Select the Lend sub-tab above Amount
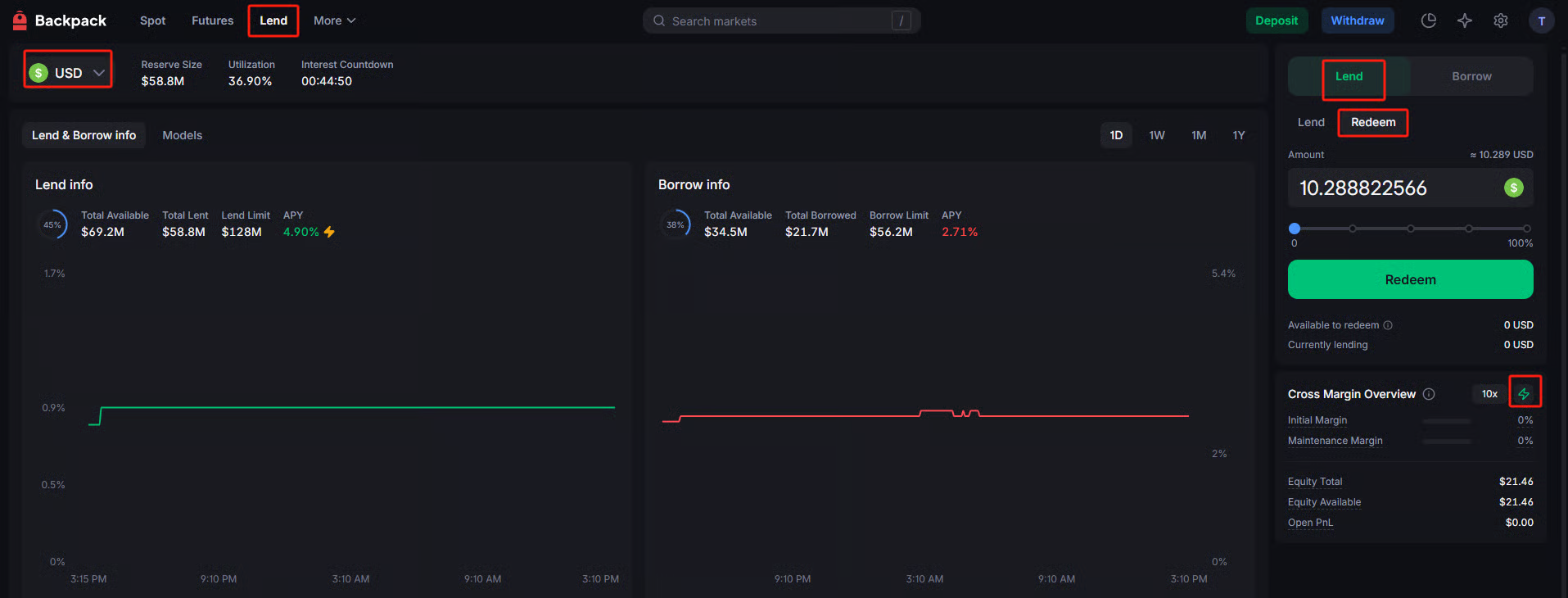Image resolution: width=1568 pixels, height=598 pixels. click(1310, 122)
